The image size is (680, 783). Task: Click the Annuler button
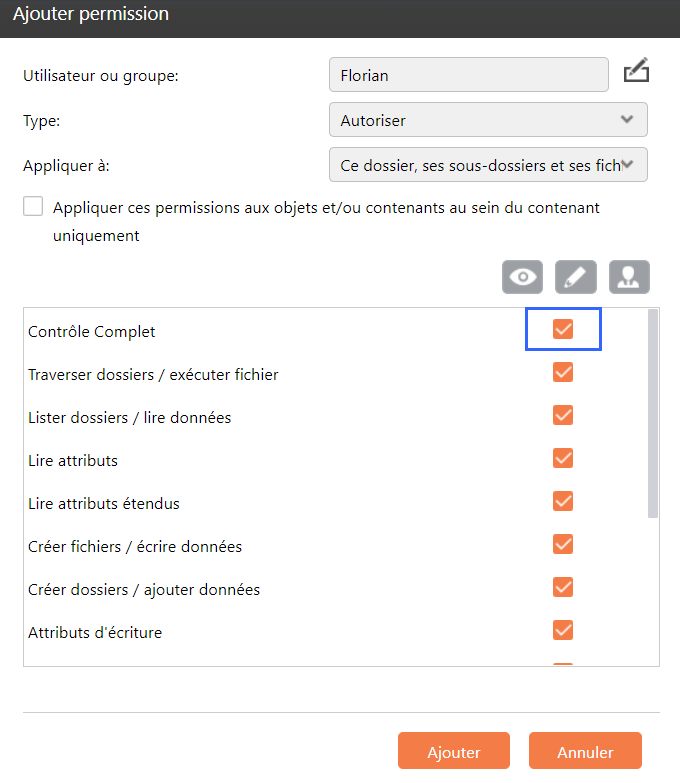coord(585,752)
